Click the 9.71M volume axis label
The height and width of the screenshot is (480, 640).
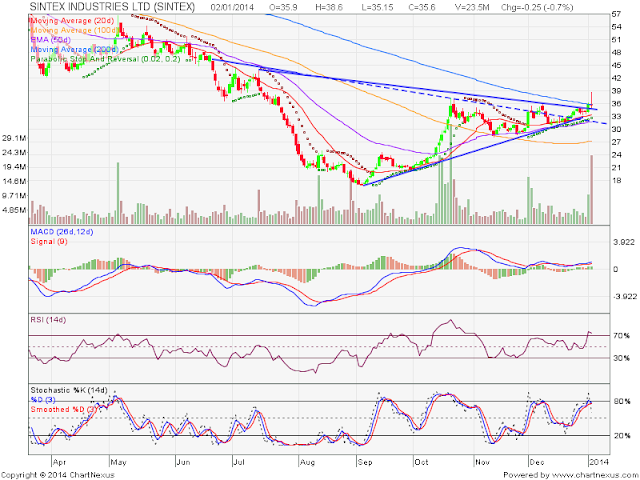point(14,196)
